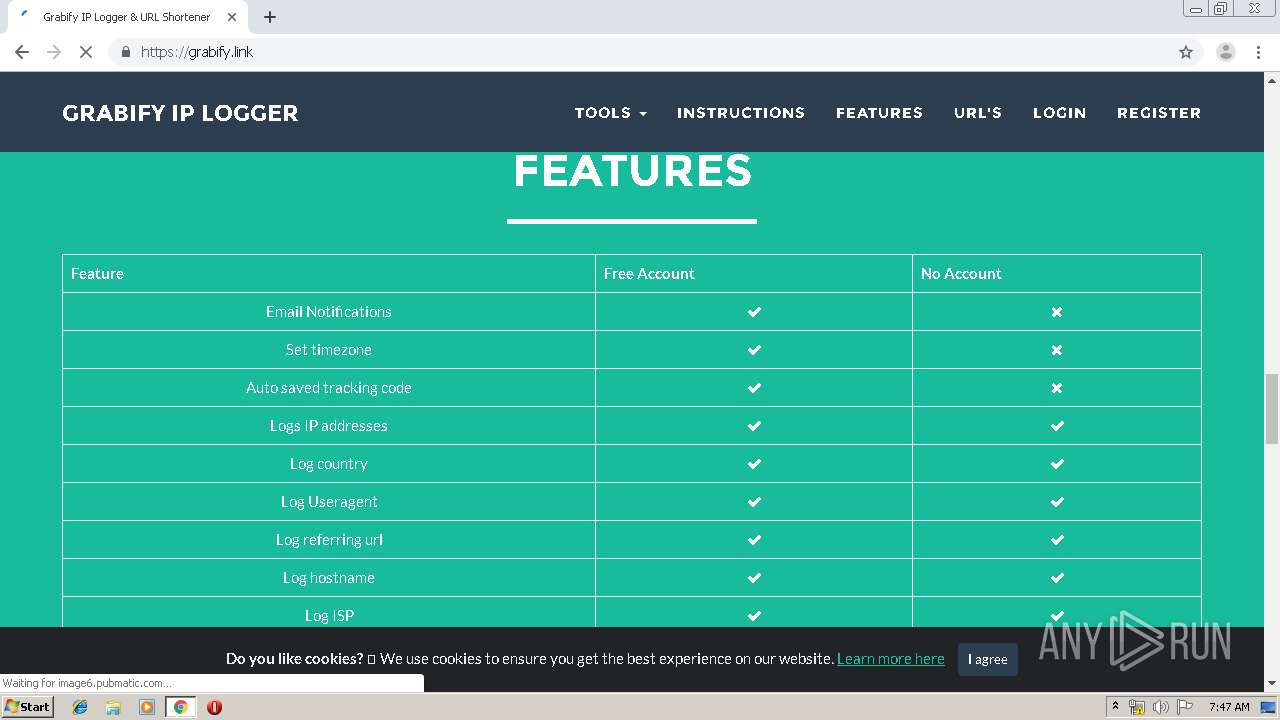
Task: Open the Tools dropdown menu
Action: tap(611, 113)
